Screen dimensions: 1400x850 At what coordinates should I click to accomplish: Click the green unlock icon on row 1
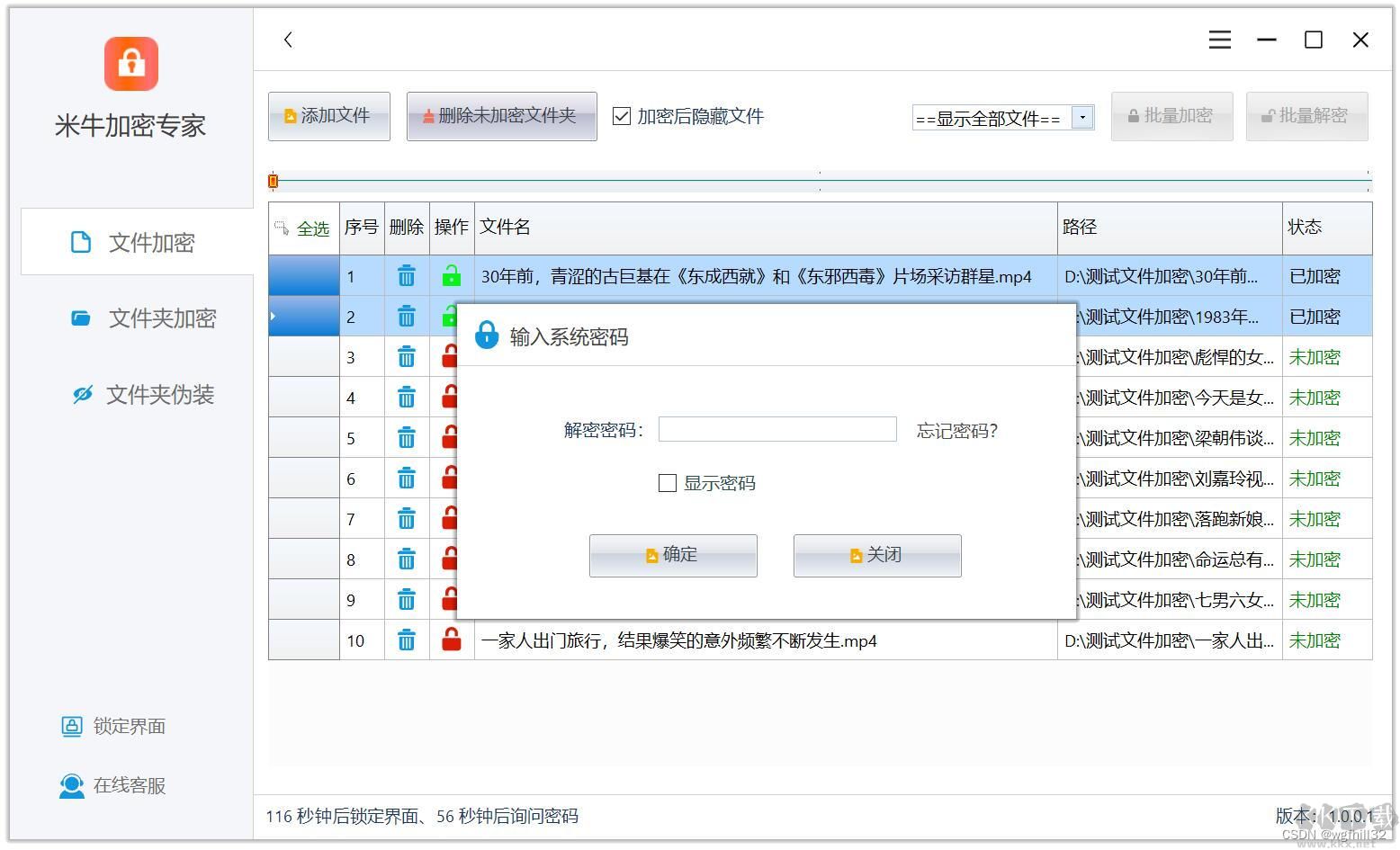pyautogui.click(x=451, y=276)
